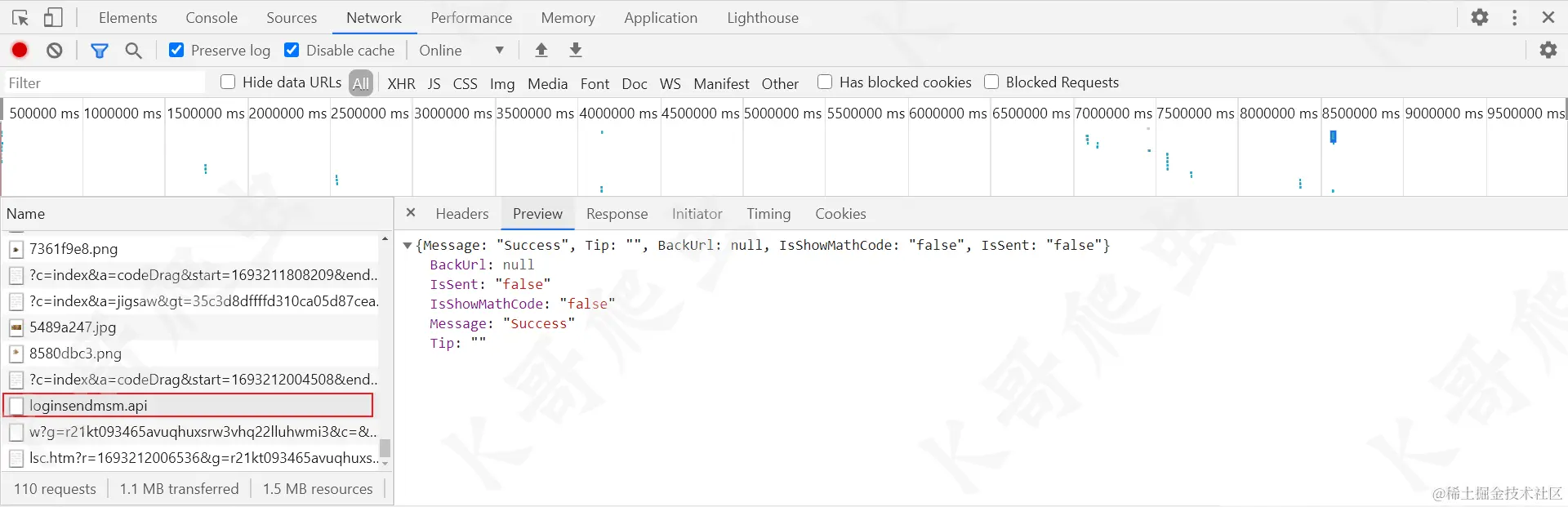
Task: Click the 8500000 ms timeline request marker
Action: pos(1333,137)
